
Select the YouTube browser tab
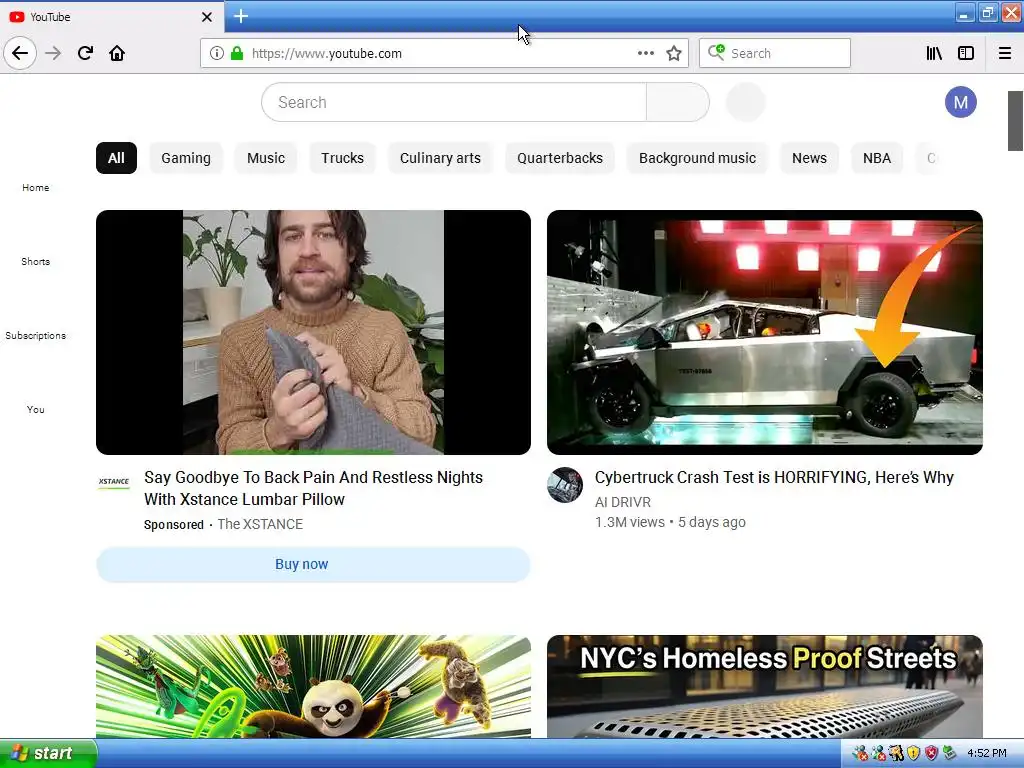pos(112,17)
